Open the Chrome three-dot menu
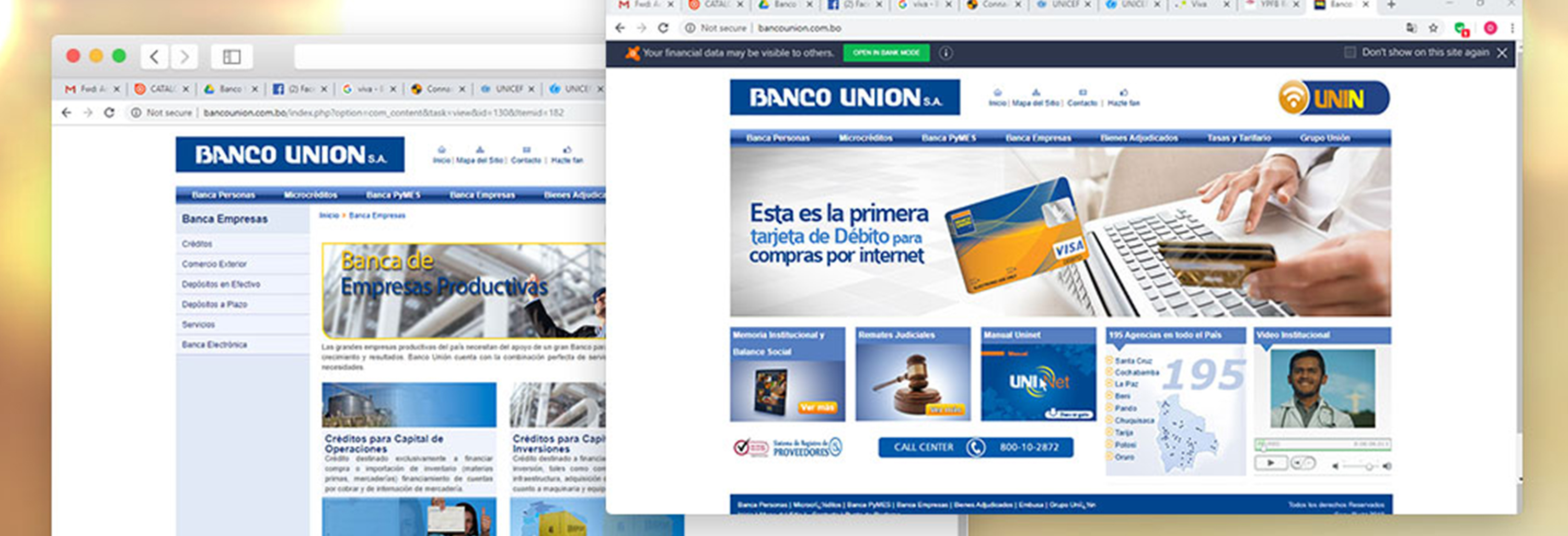 pos(1512,28)
